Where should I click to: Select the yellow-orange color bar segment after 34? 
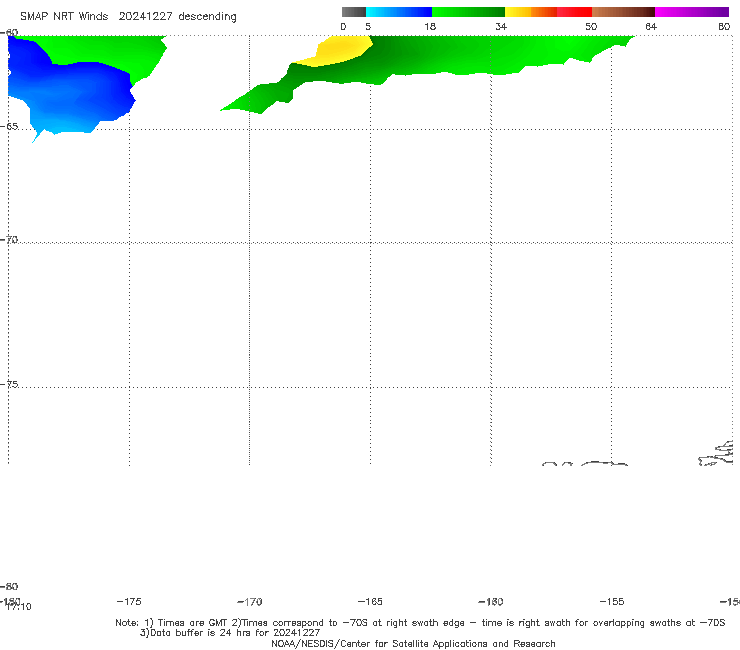pyautogui.click(x=530, y=12)
